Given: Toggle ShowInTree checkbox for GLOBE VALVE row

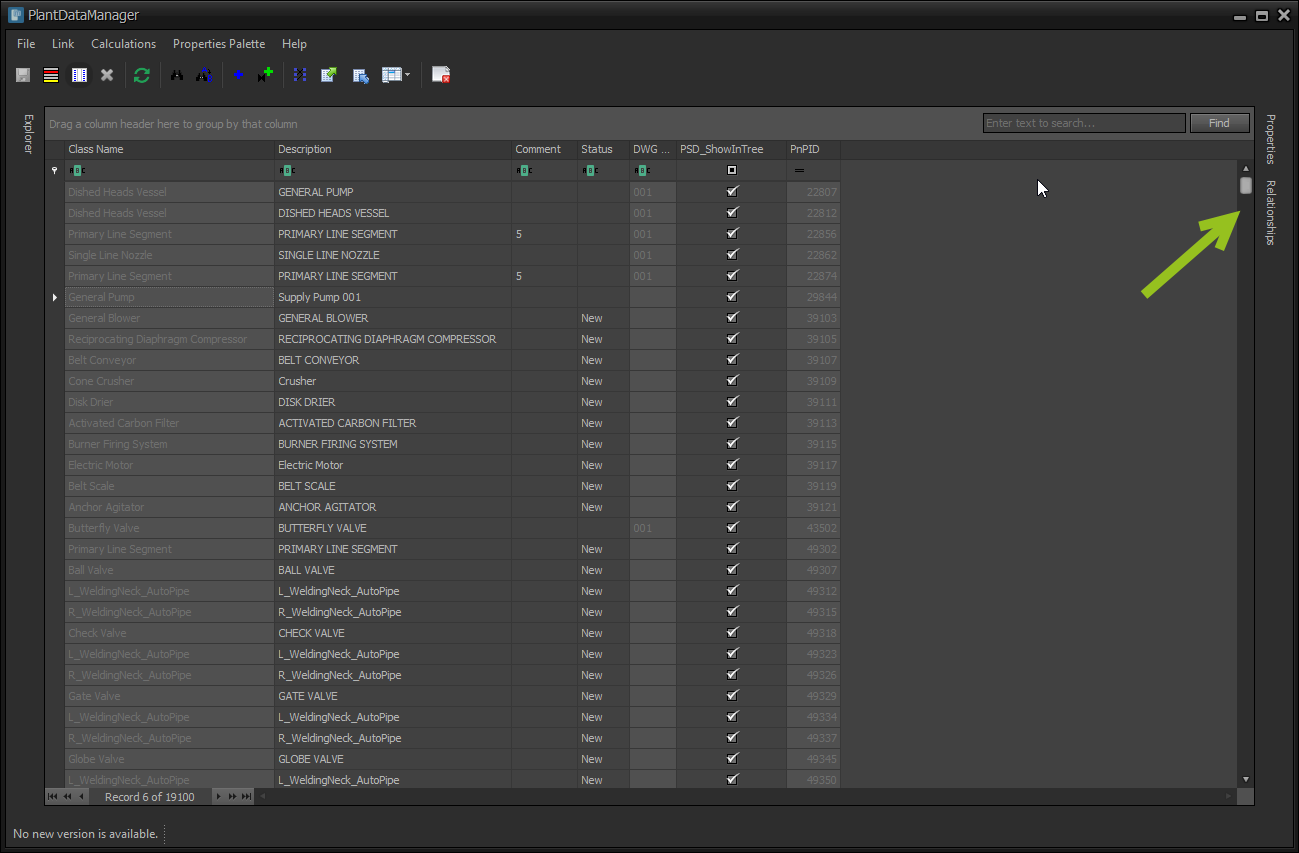Looking at the screenshot, I should [x=732, y=758].
